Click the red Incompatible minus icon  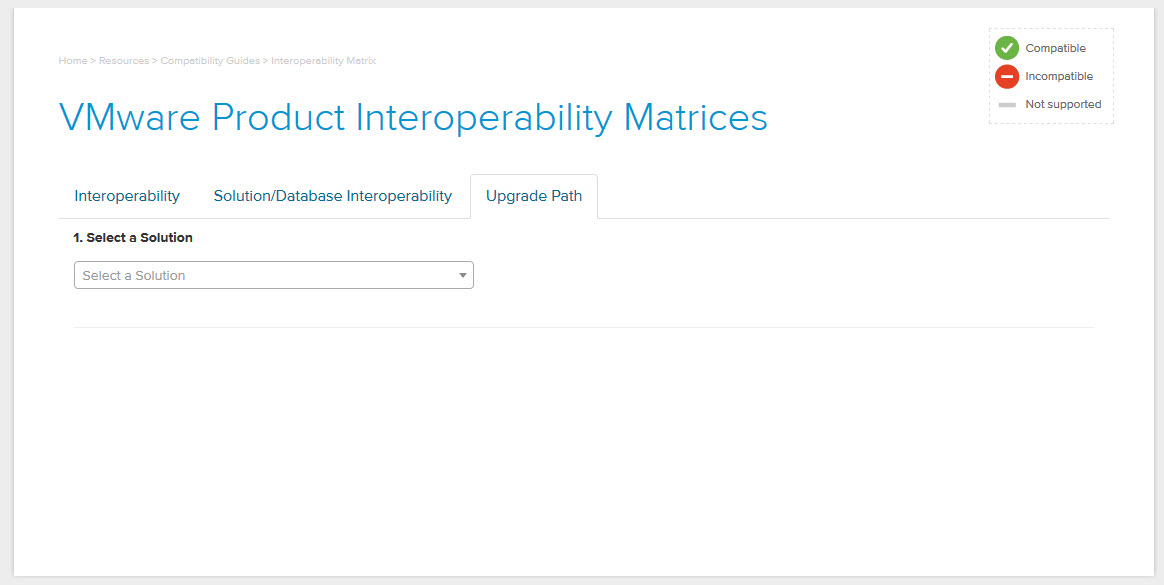click(1007, 76)
